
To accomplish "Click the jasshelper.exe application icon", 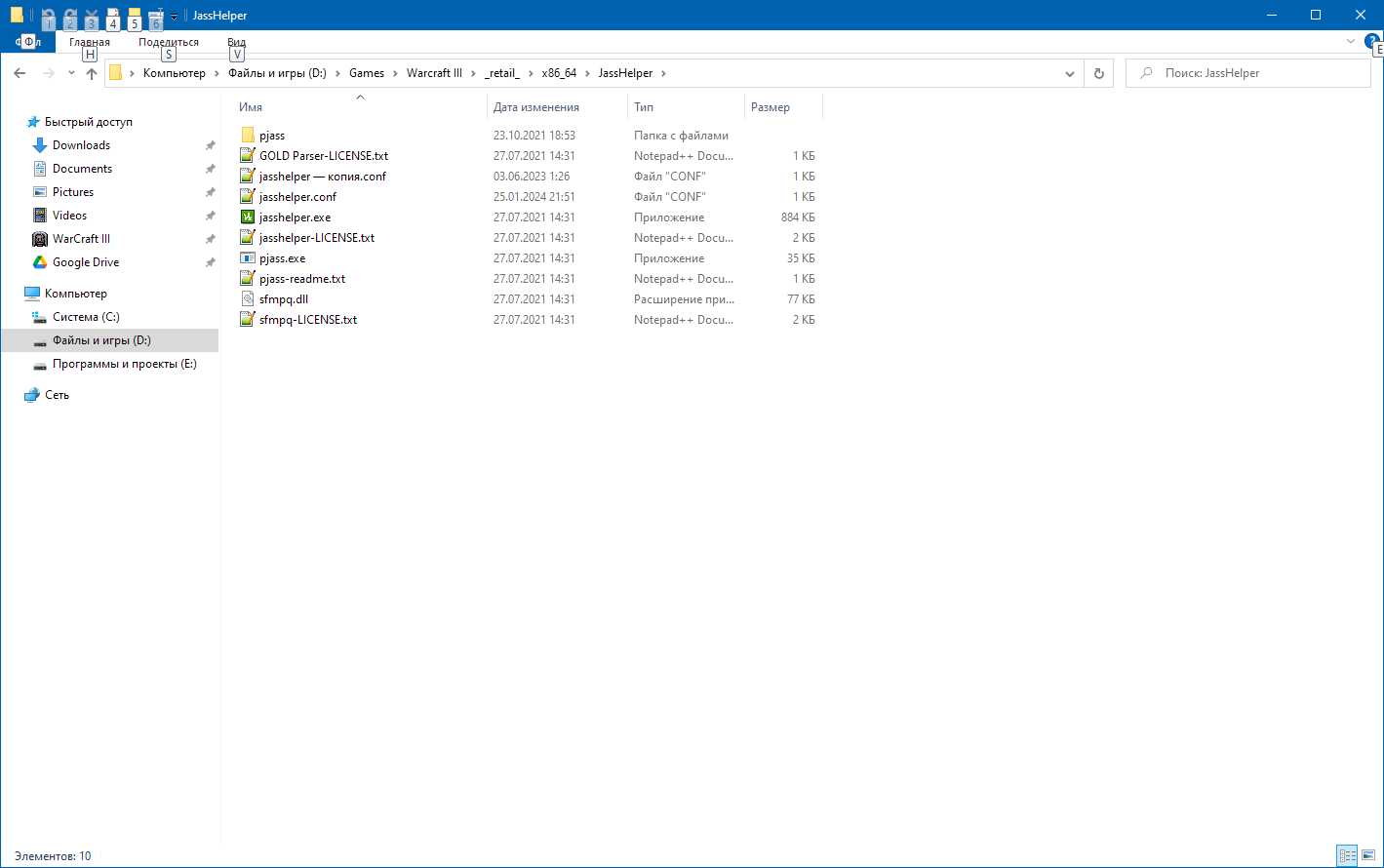I will pos(248,217).
